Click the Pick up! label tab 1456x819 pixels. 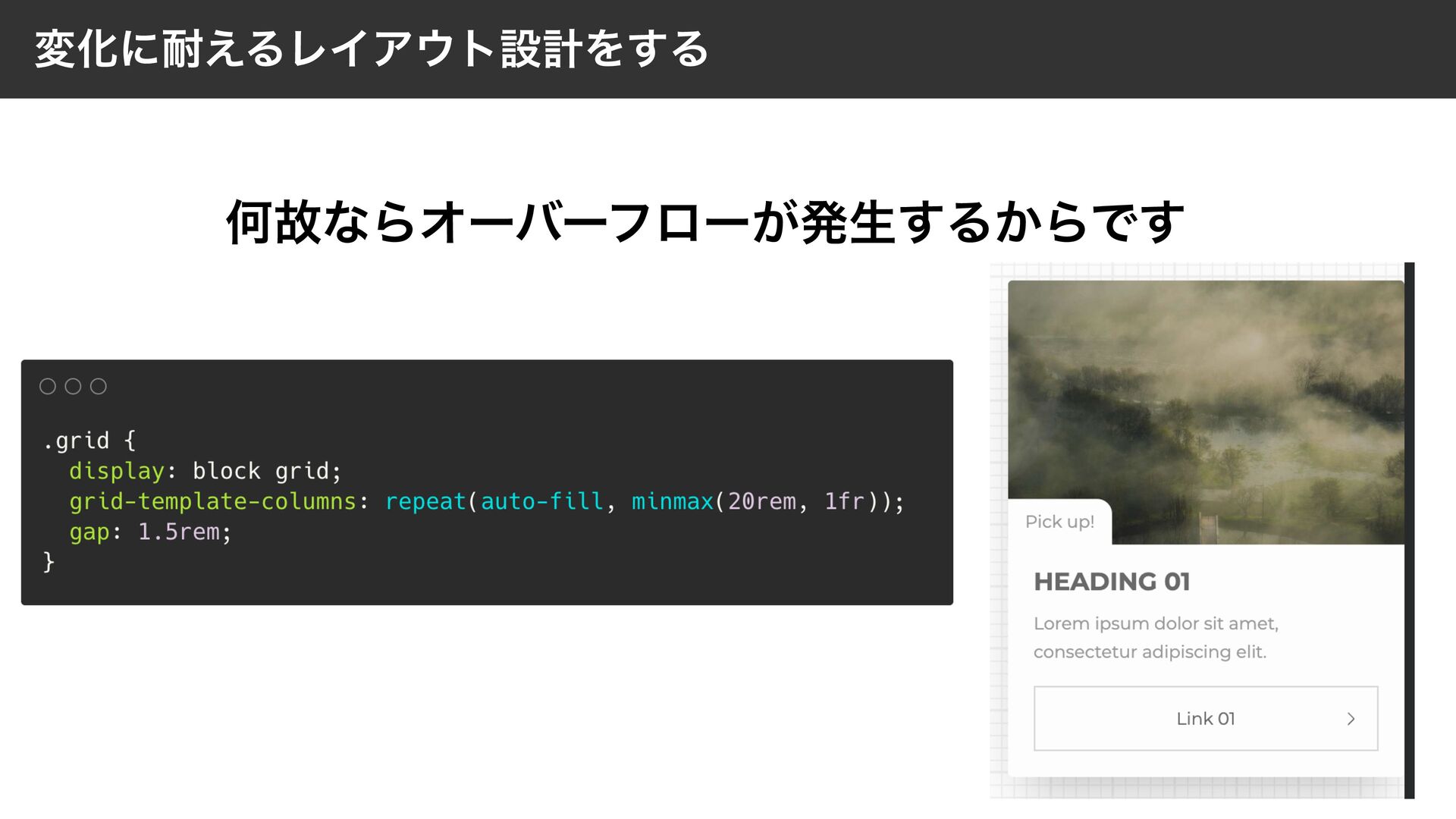1059,522
